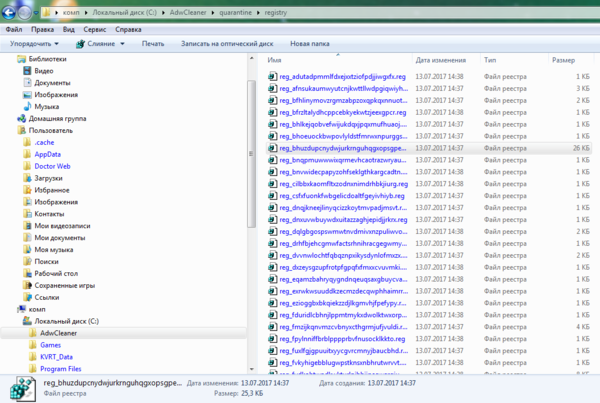Open the Моя музыка folder icon
Viewport: 600px width, 403px height.
pyautogui.click(x=27, y=250)
